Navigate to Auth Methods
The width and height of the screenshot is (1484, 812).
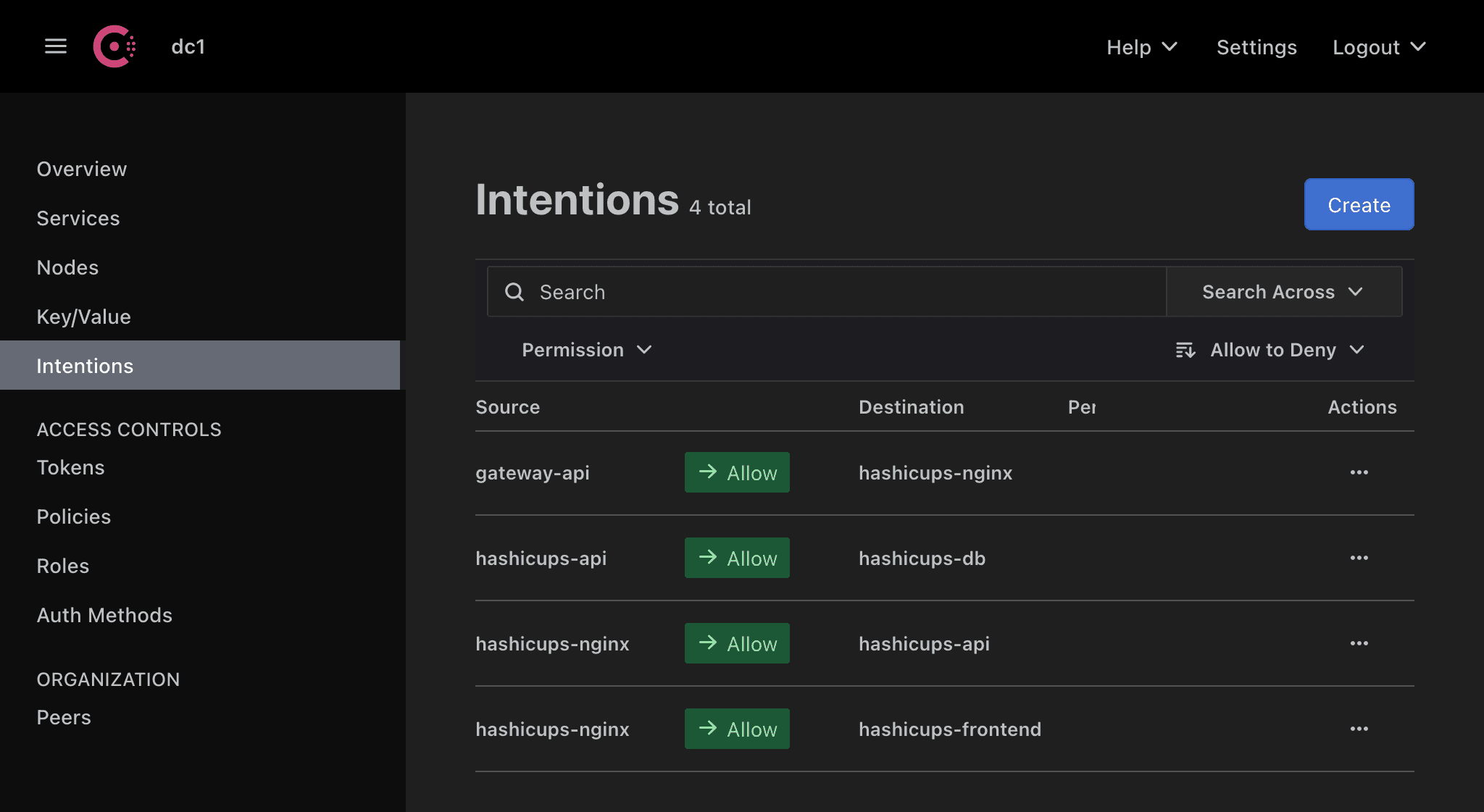(x=104, y=615)
